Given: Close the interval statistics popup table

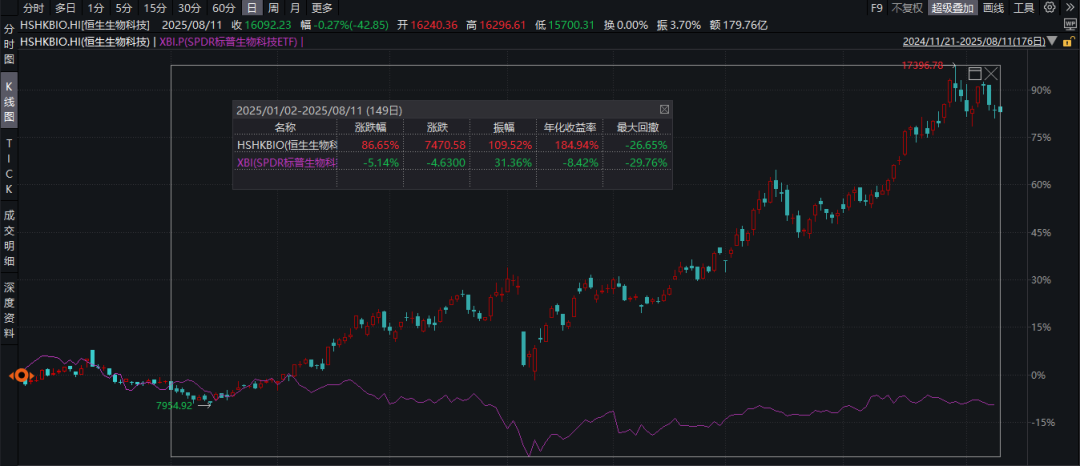Looking at the screenshot, I should [x=664, y=109].
